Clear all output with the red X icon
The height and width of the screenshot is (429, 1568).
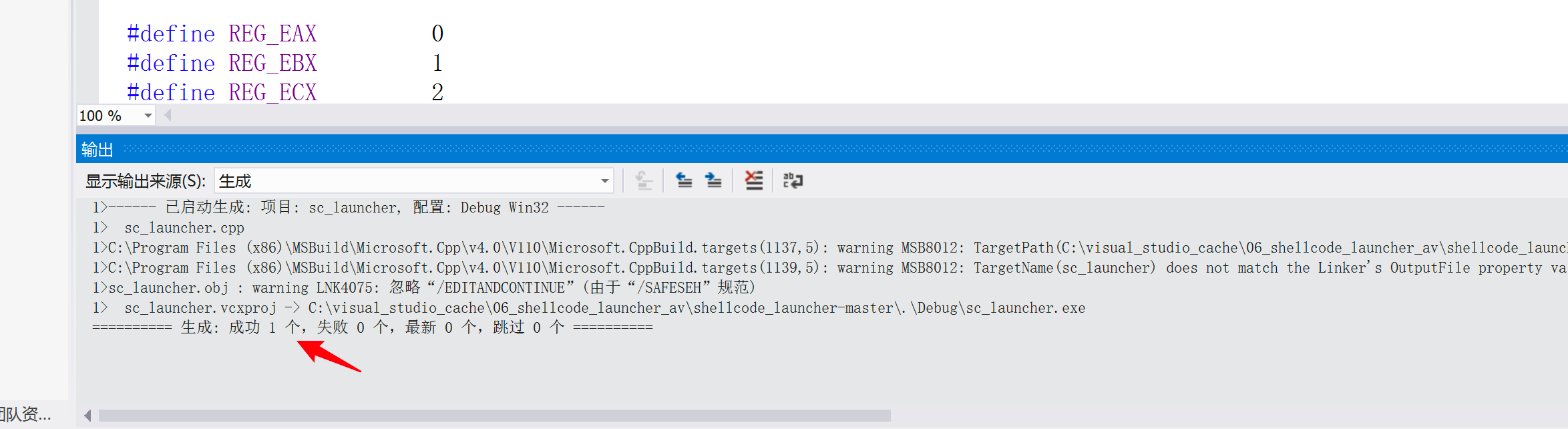pos(754,180)
